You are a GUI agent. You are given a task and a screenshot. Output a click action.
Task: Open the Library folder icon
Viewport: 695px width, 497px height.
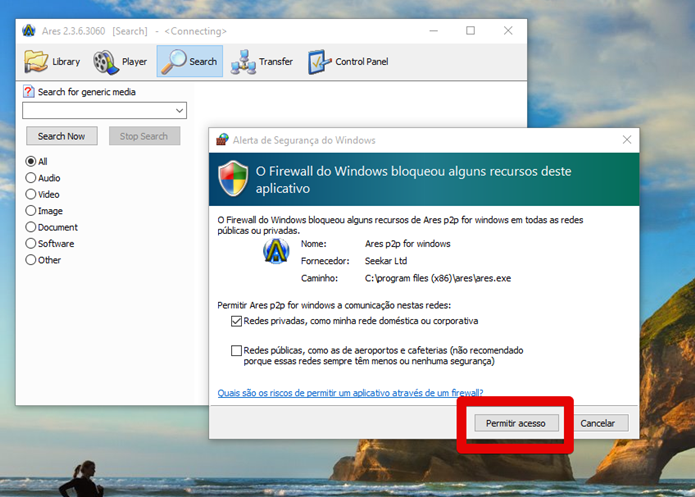pyautogui.click(x=36, y=61)
